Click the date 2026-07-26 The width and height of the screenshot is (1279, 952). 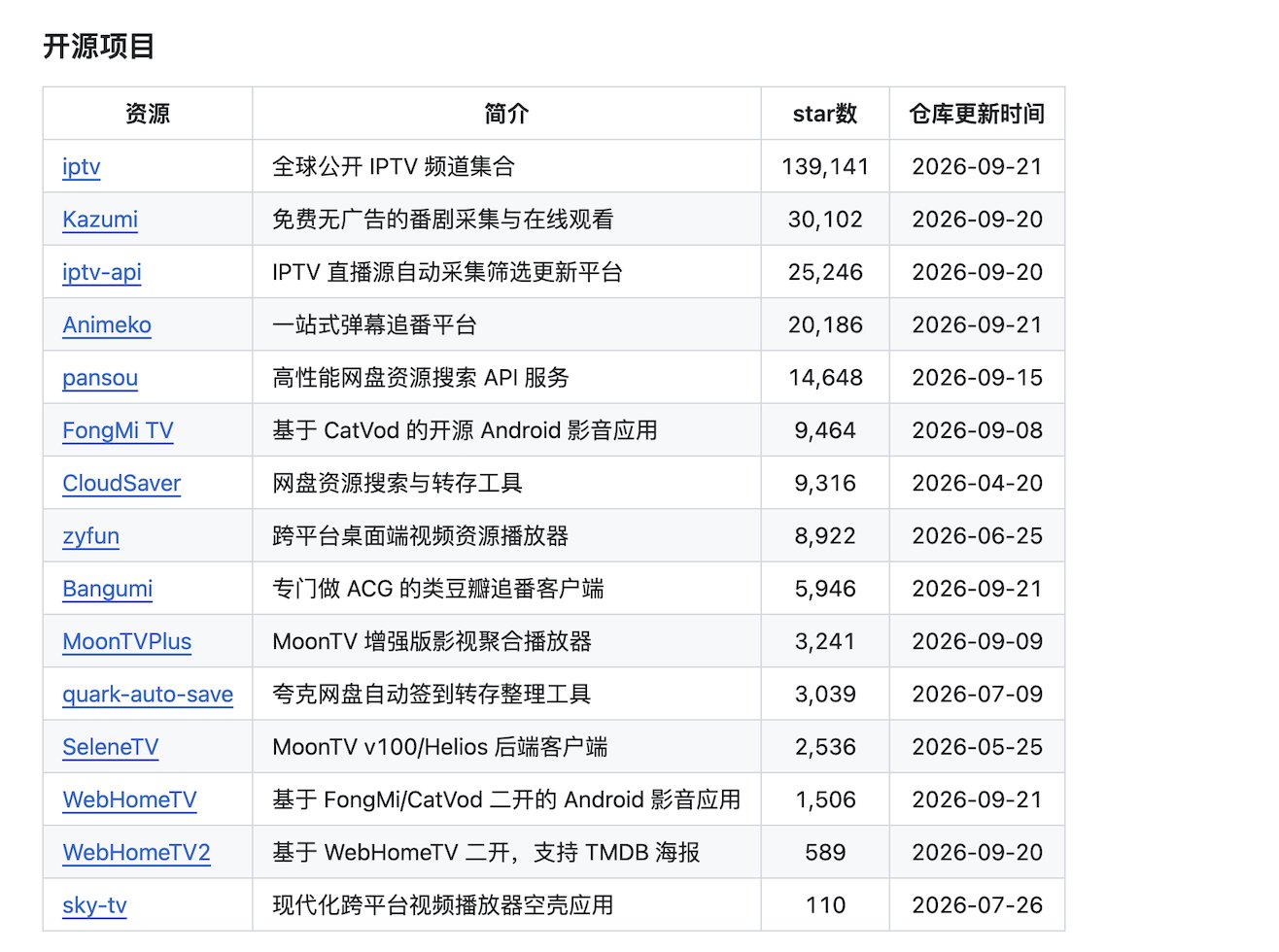tap(977, 905)
